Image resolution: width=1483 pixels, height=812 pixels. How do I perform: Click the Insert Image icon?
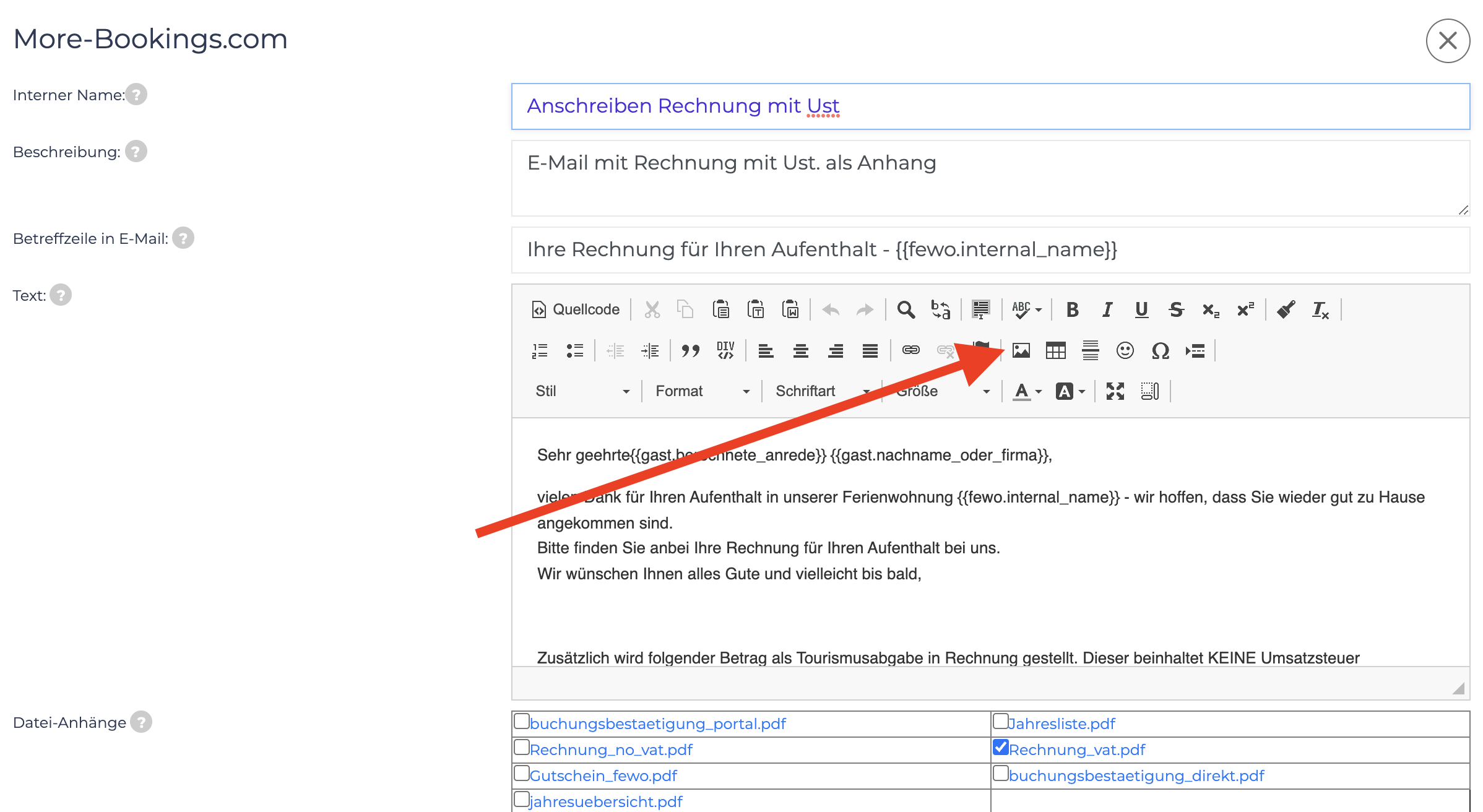point(1021,351)
